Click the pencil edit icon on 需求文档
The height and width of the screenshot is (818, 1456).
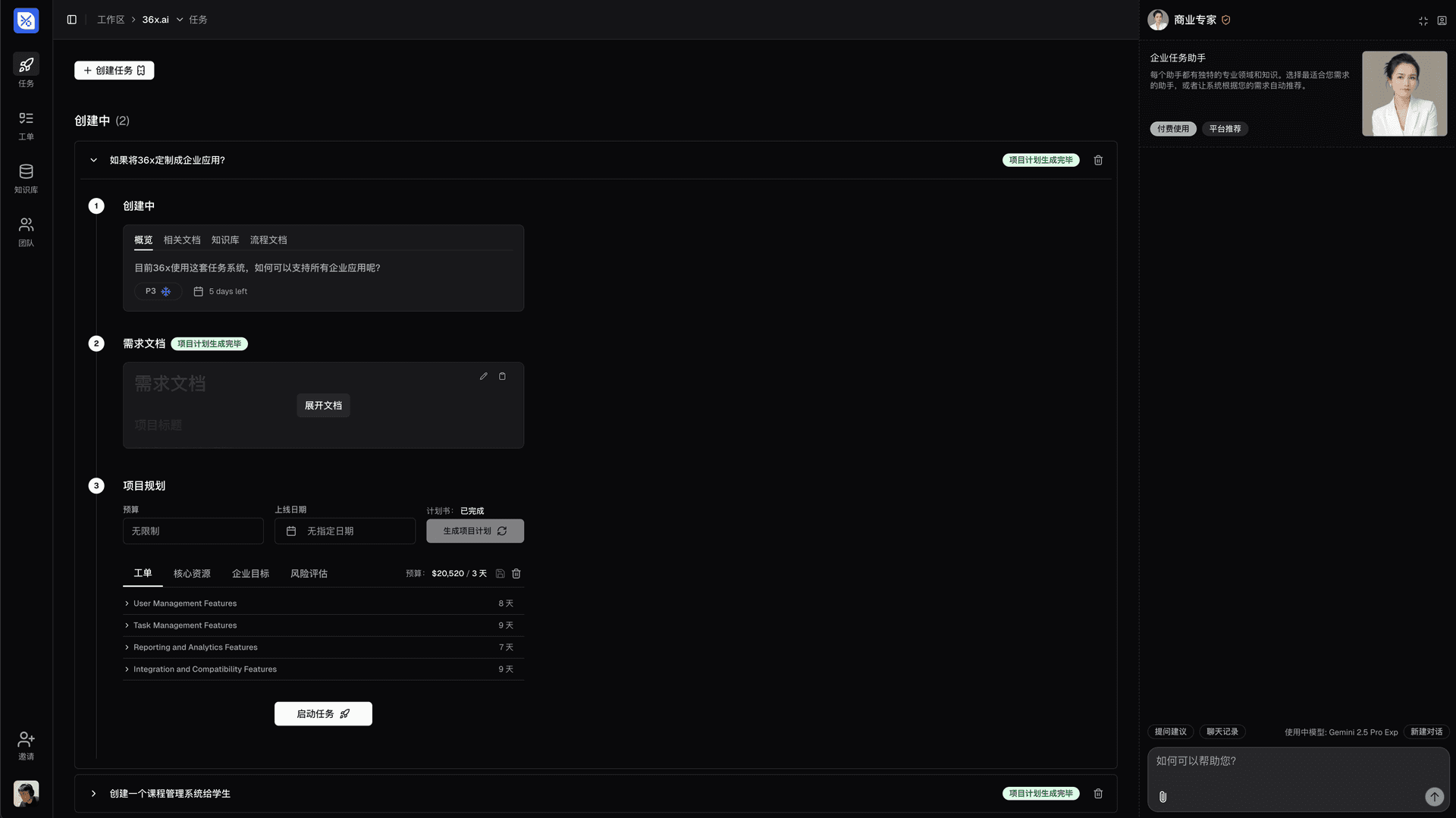coord(483,376)
